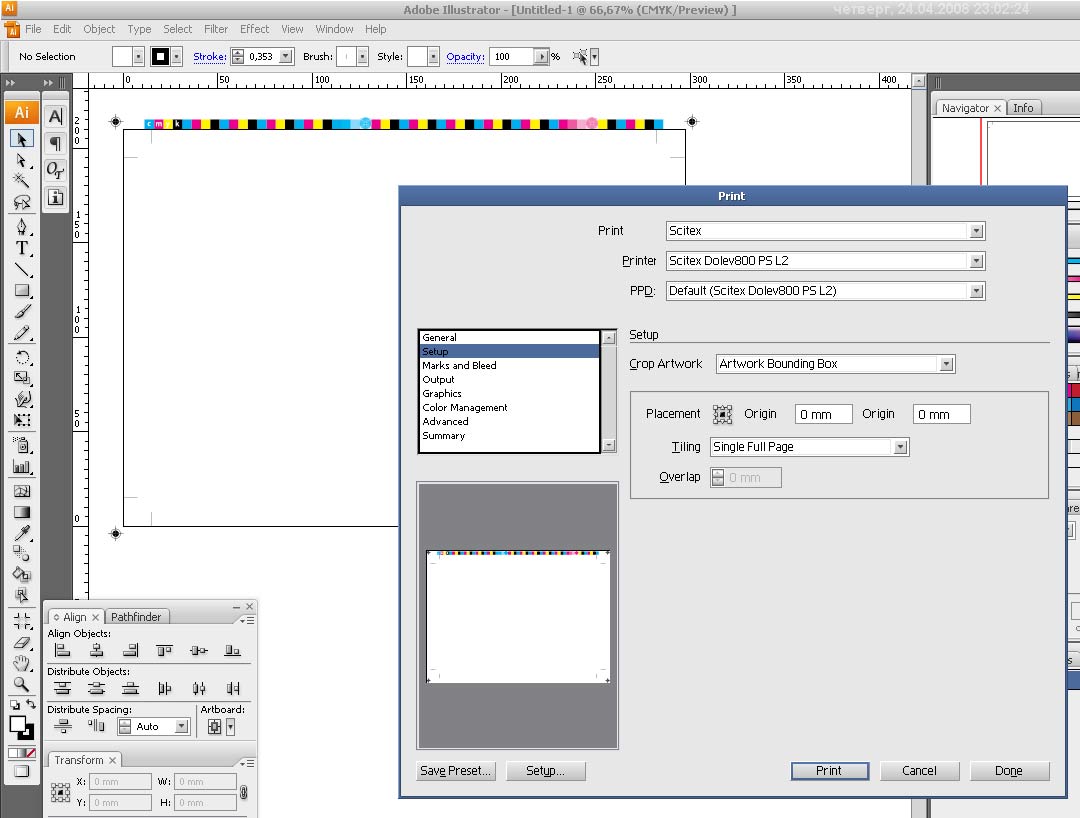Viewport: 1080px width, 818px height.
Task: Click Vertical Distribute Top icon
Action: [x=63, y=688]
